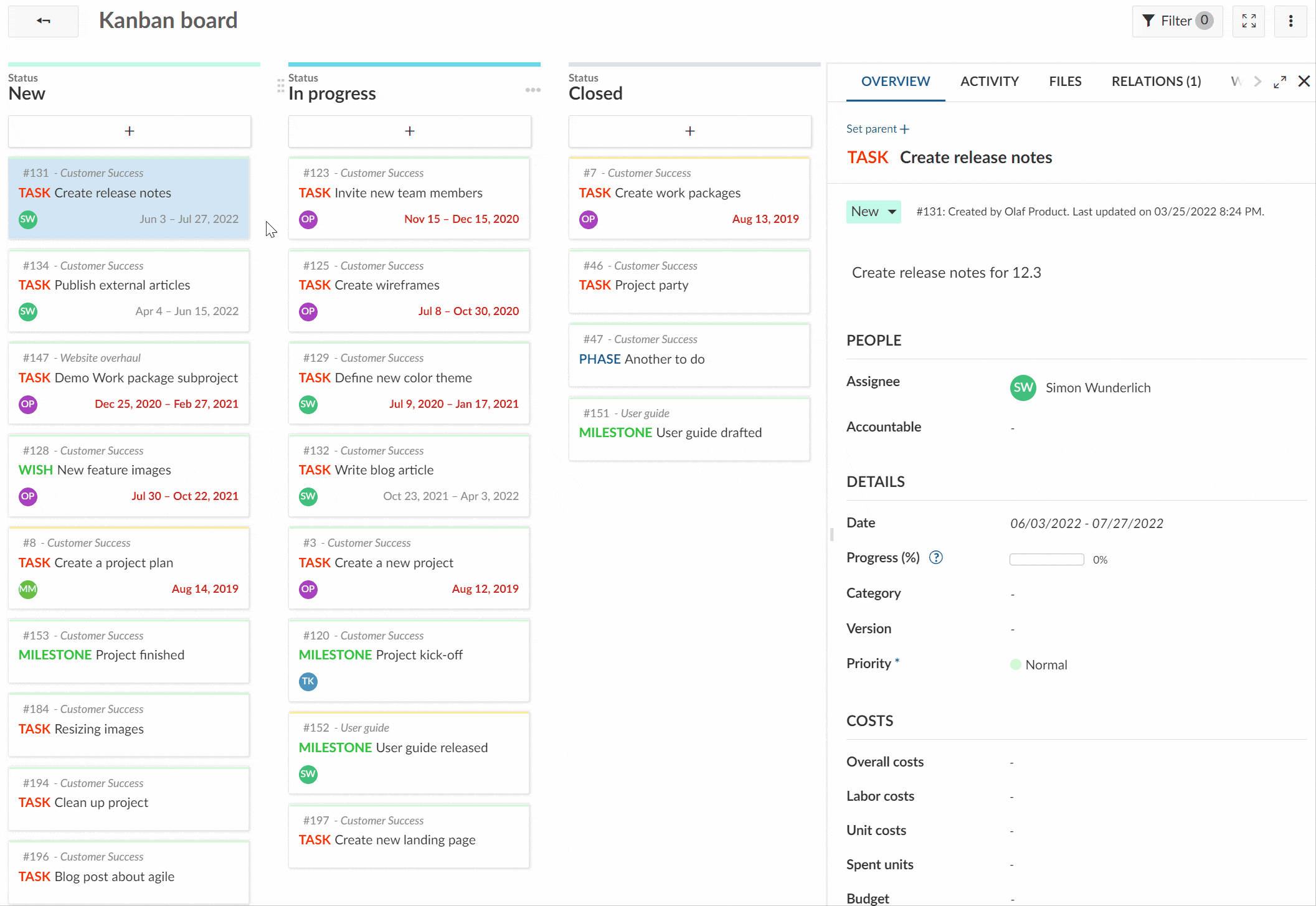Add a new card to the New column
This screenshot has width=1316, height=906.
(129, 131)
